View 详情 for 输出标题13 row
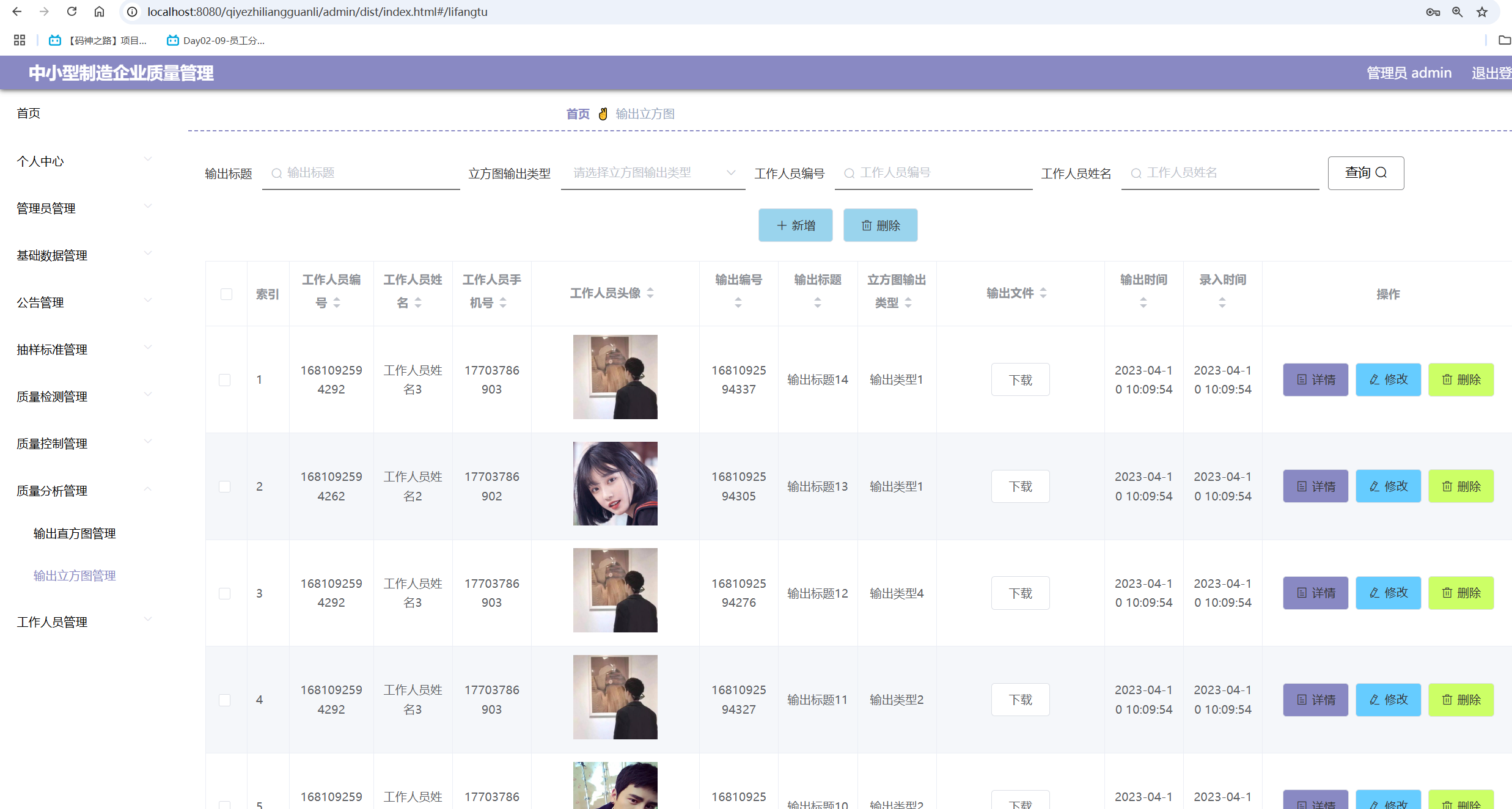 pyautogui.click(x=1315, y=486)
